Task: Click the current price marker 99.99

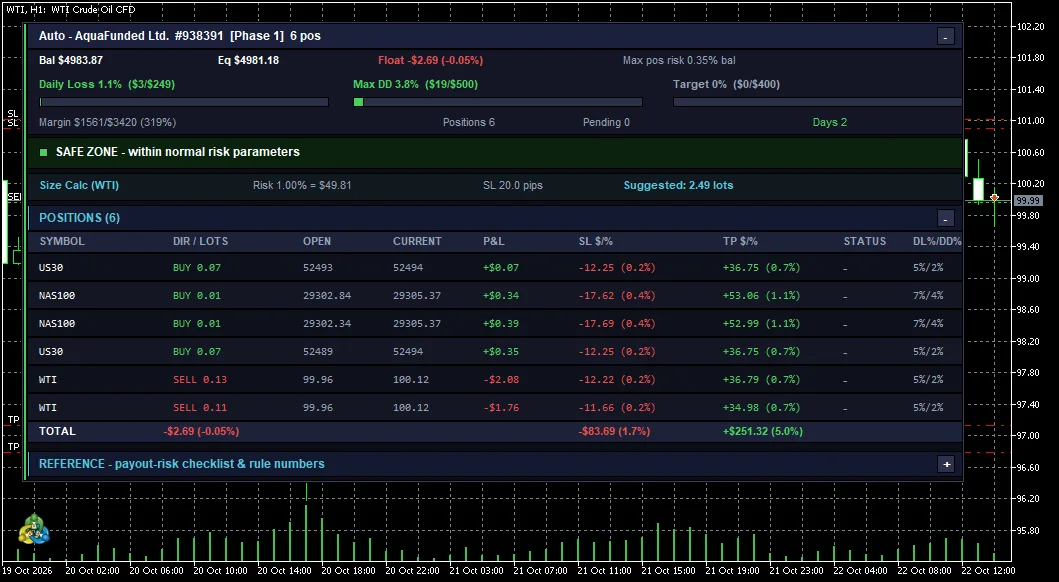Action: (x=1027, y=201)
